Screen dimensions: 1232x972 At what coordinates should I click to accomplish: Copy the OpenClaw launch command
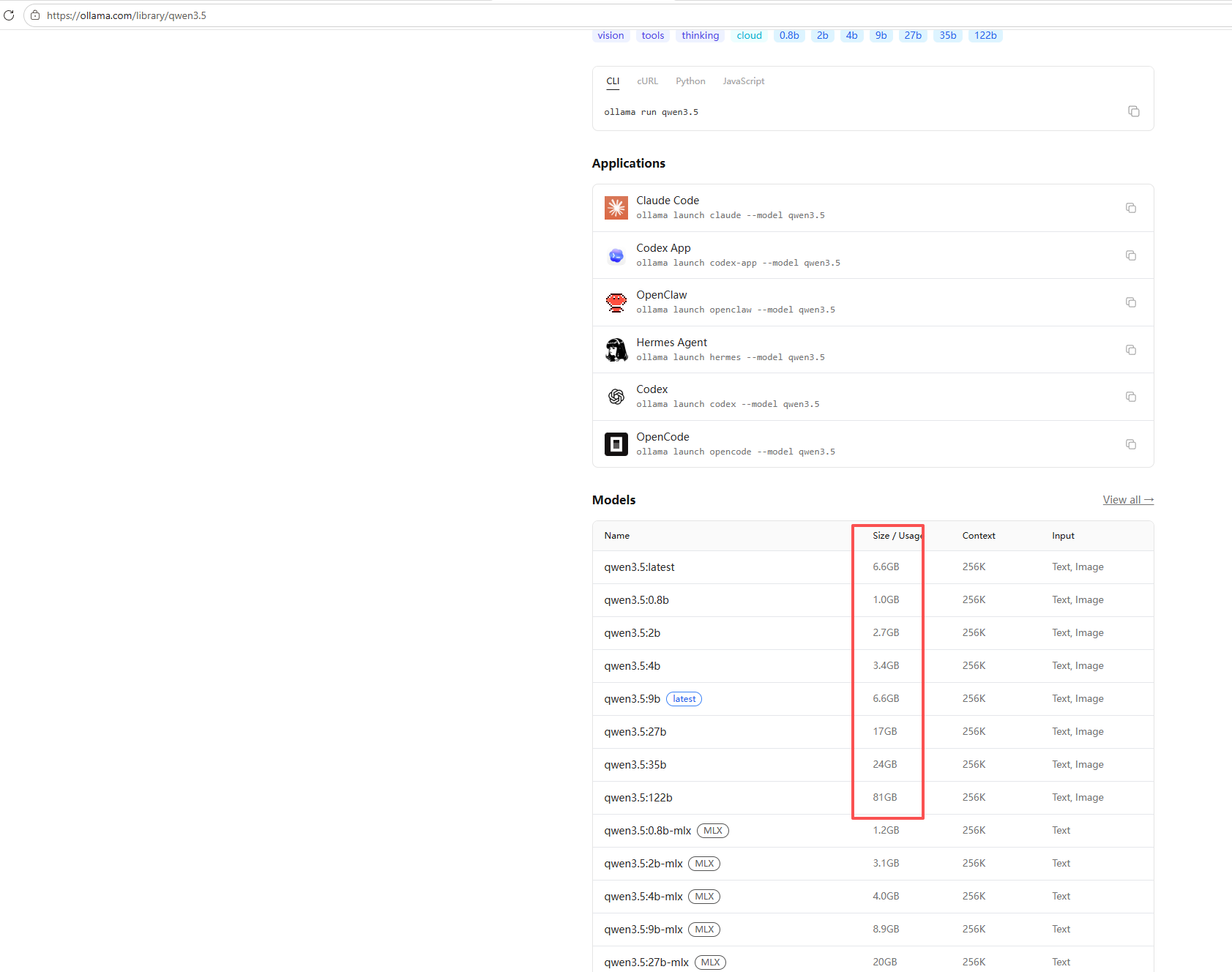pyautogui.click(x=1131, y=302)
